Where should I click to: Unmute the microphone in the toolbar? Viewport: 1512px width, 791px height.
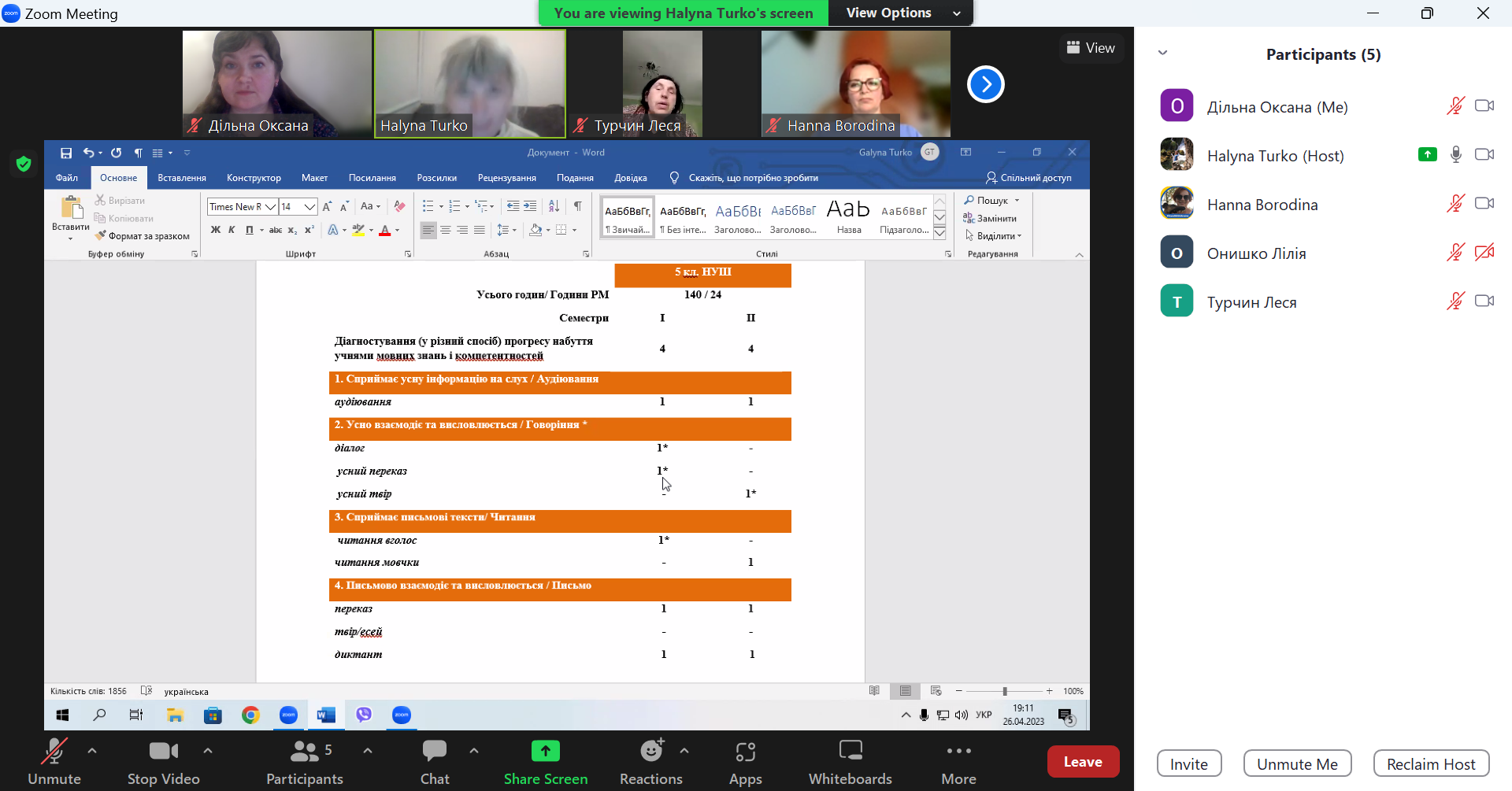click(x=54, y=761)
